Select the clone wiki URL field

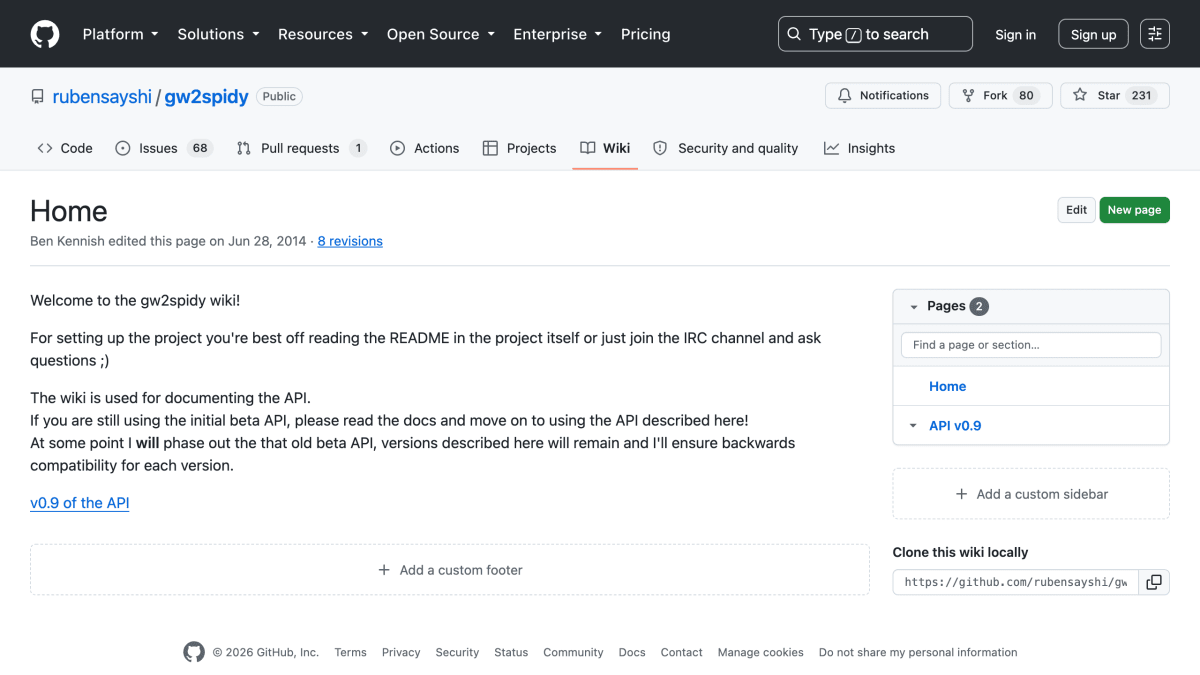(1016, 582)
